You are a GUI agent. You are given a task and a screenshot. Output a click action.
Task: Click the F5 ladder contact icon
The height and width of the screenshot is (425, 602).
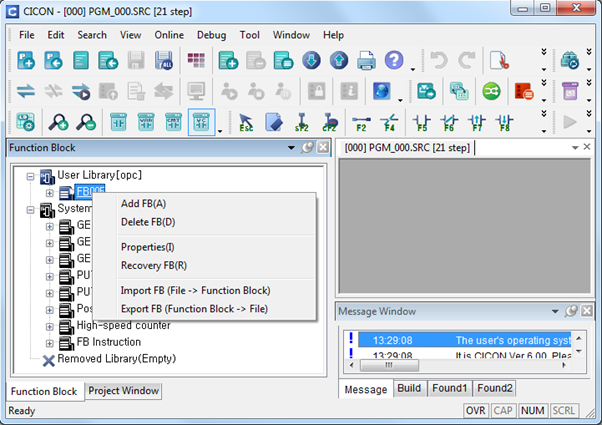[421, 122]
